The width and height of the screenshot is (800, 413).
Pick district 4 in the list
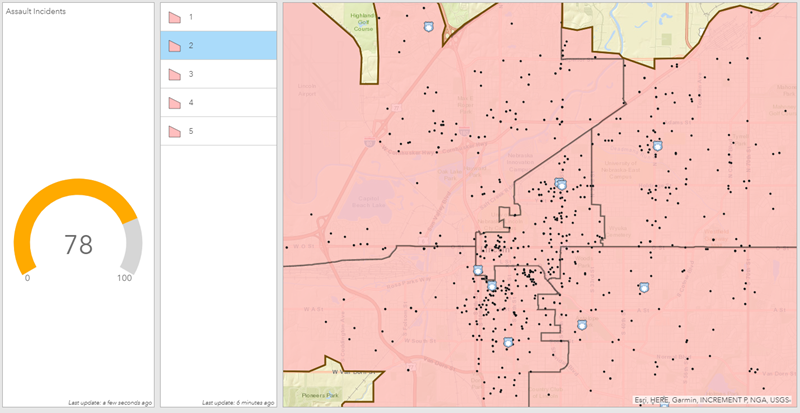[x=218, y=103]
